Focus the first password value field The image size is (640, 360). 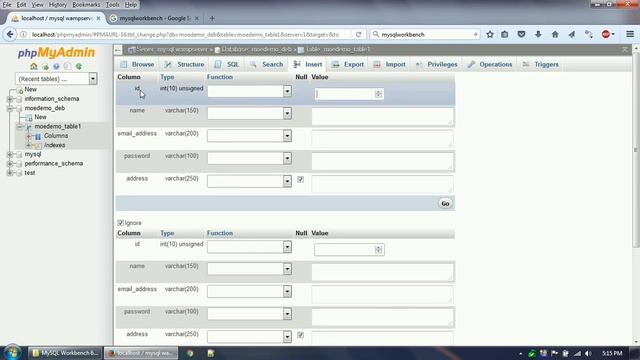click(382, 162)
